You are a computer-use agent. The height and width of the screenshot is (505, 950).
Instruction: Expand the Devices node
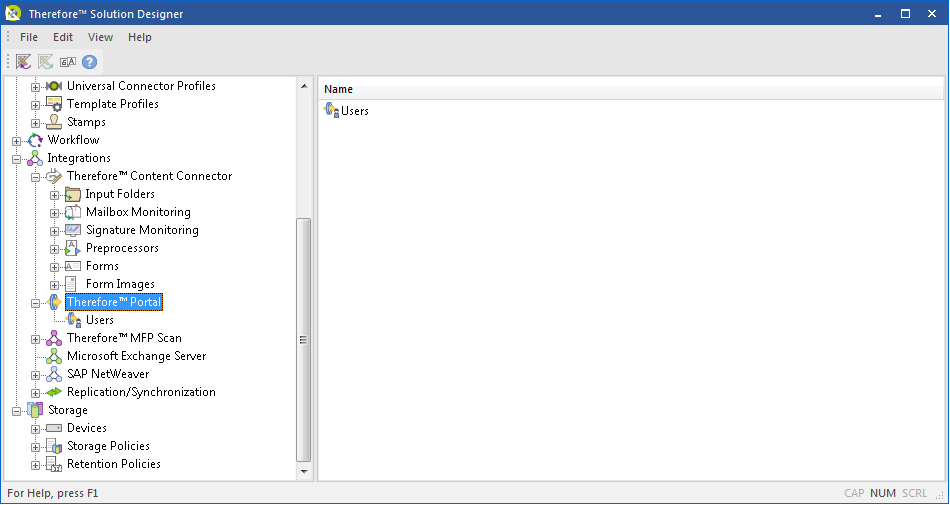[35, 429]
